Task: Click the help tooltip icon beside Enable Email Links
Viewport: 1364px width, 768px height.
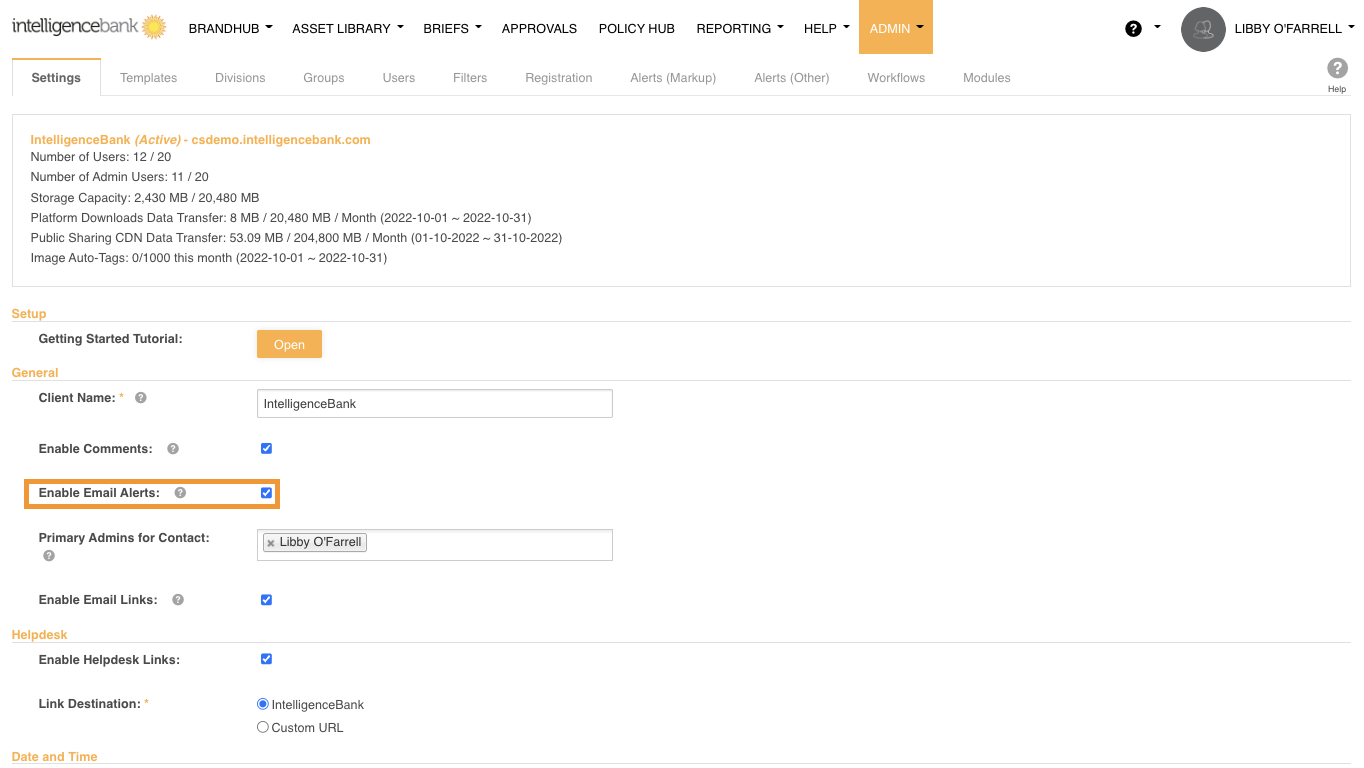Action: point(178,600)
